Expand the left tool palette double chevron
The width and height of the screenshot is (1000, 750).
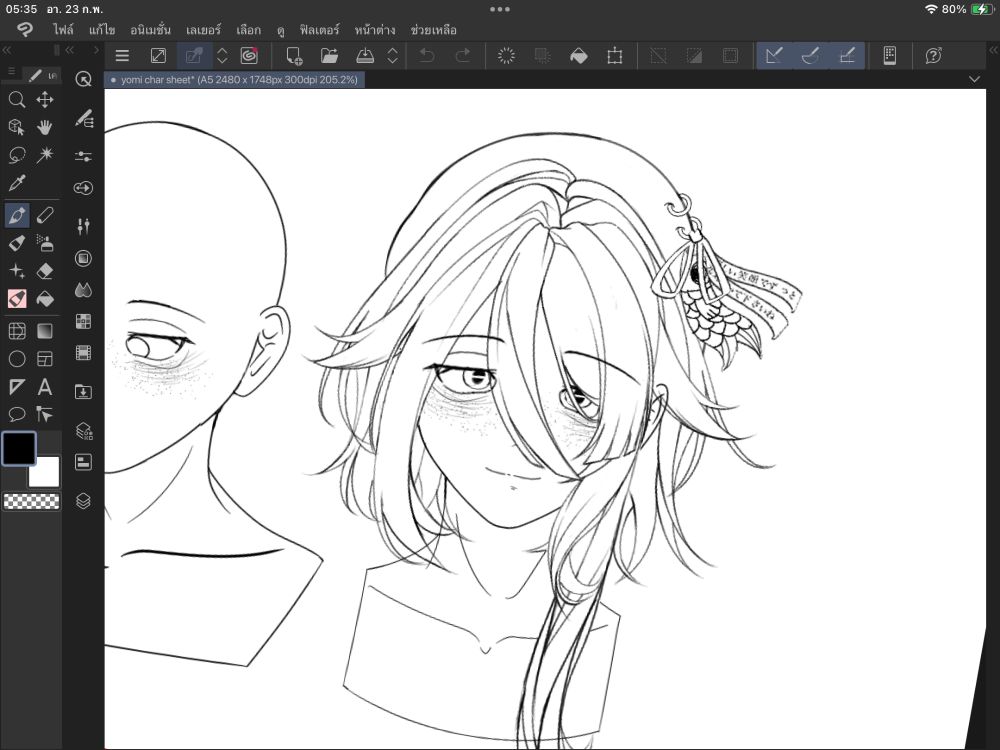[7, 50]
